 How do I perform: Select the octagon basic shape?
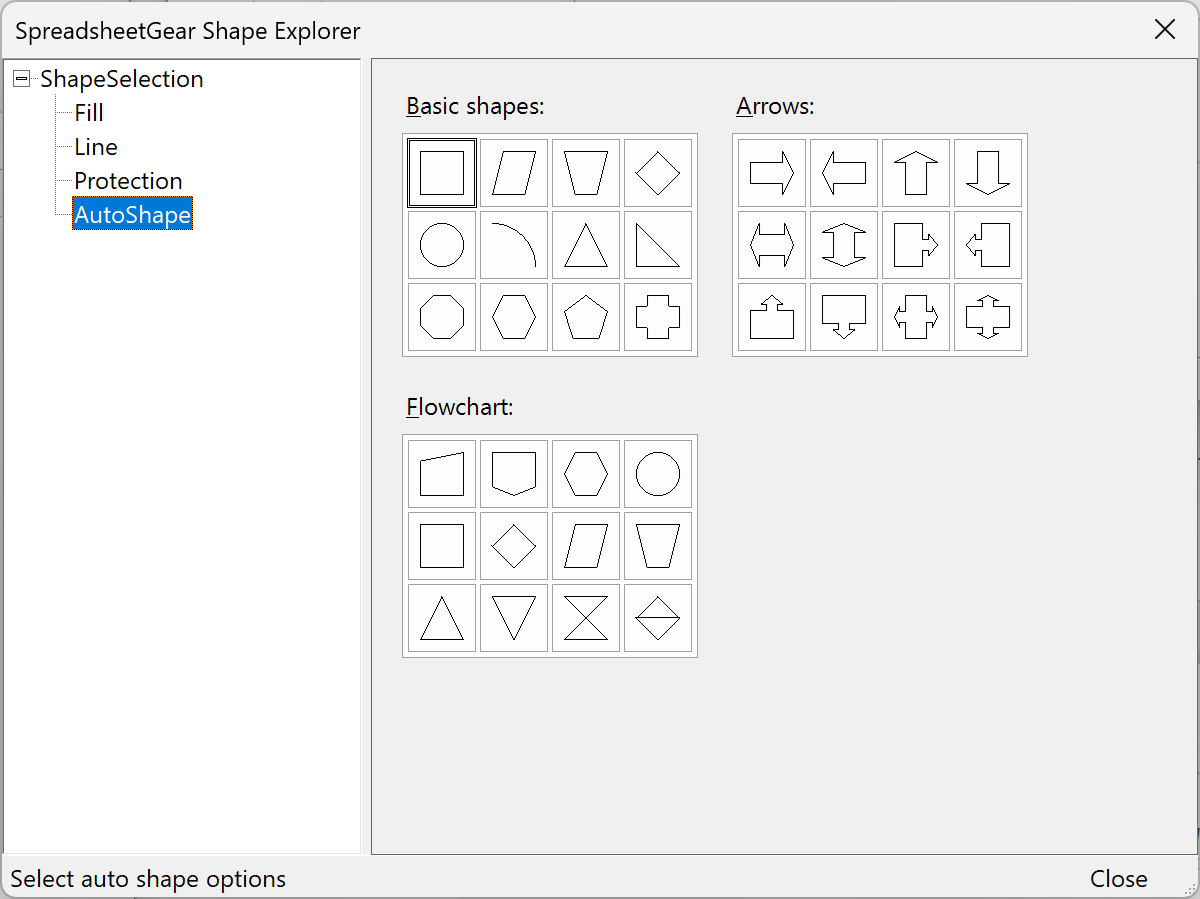click(441, 317)
